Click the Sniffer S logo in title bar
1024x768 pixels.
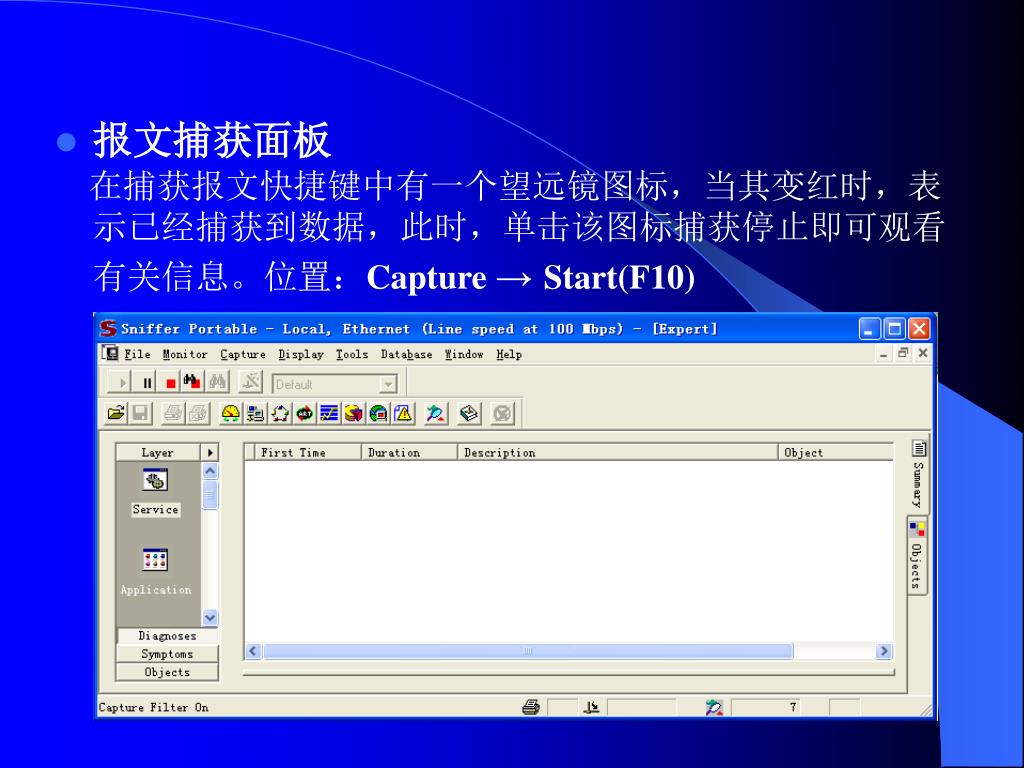(108, 328)
